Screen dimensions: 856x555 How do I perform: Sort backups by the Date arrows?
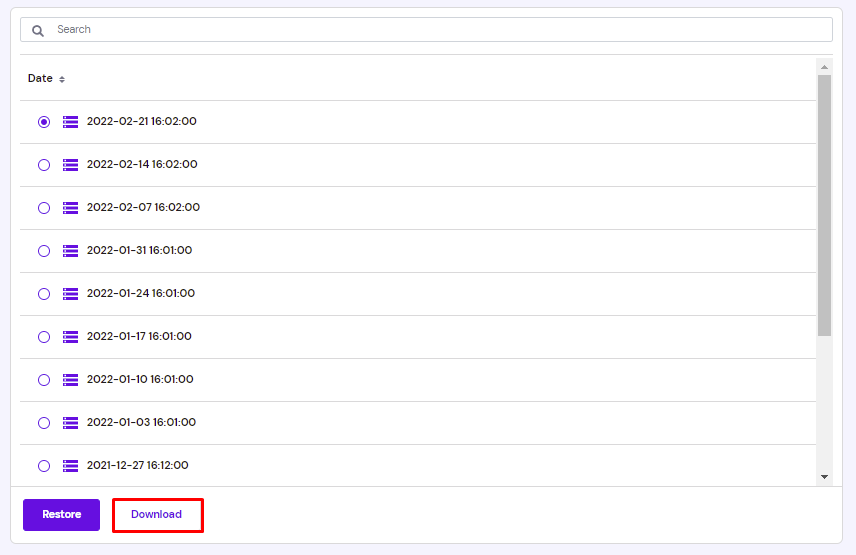pyautogui.click(x=62, y=79)
